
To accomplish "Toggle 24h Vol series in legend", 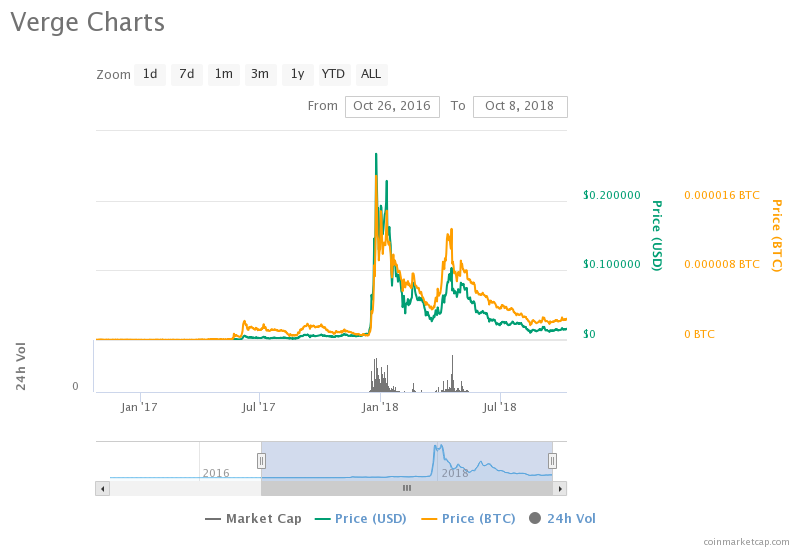I will [562, 518].
